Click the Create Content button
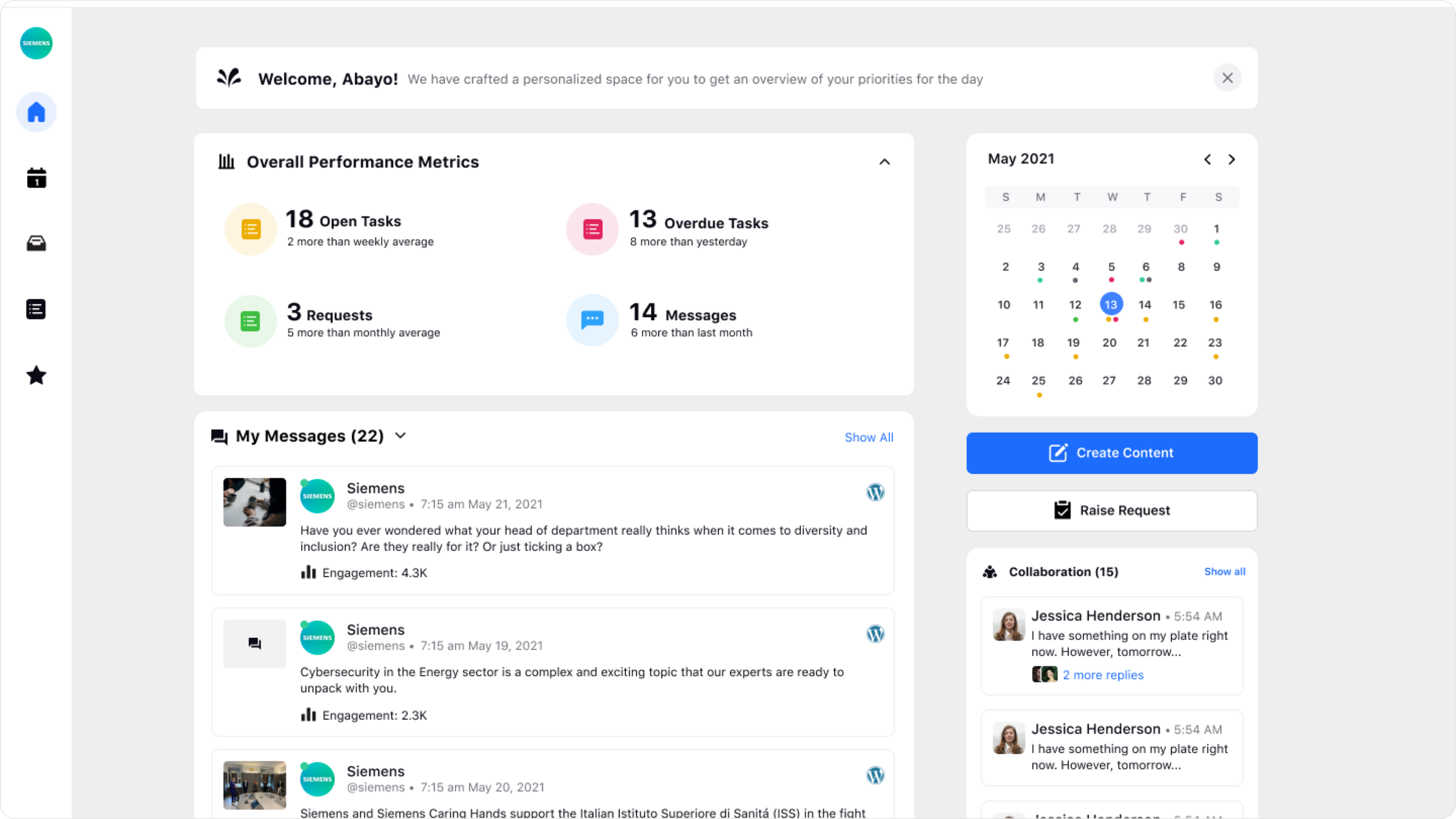 pyautogui.click(x=1111, y=453)
